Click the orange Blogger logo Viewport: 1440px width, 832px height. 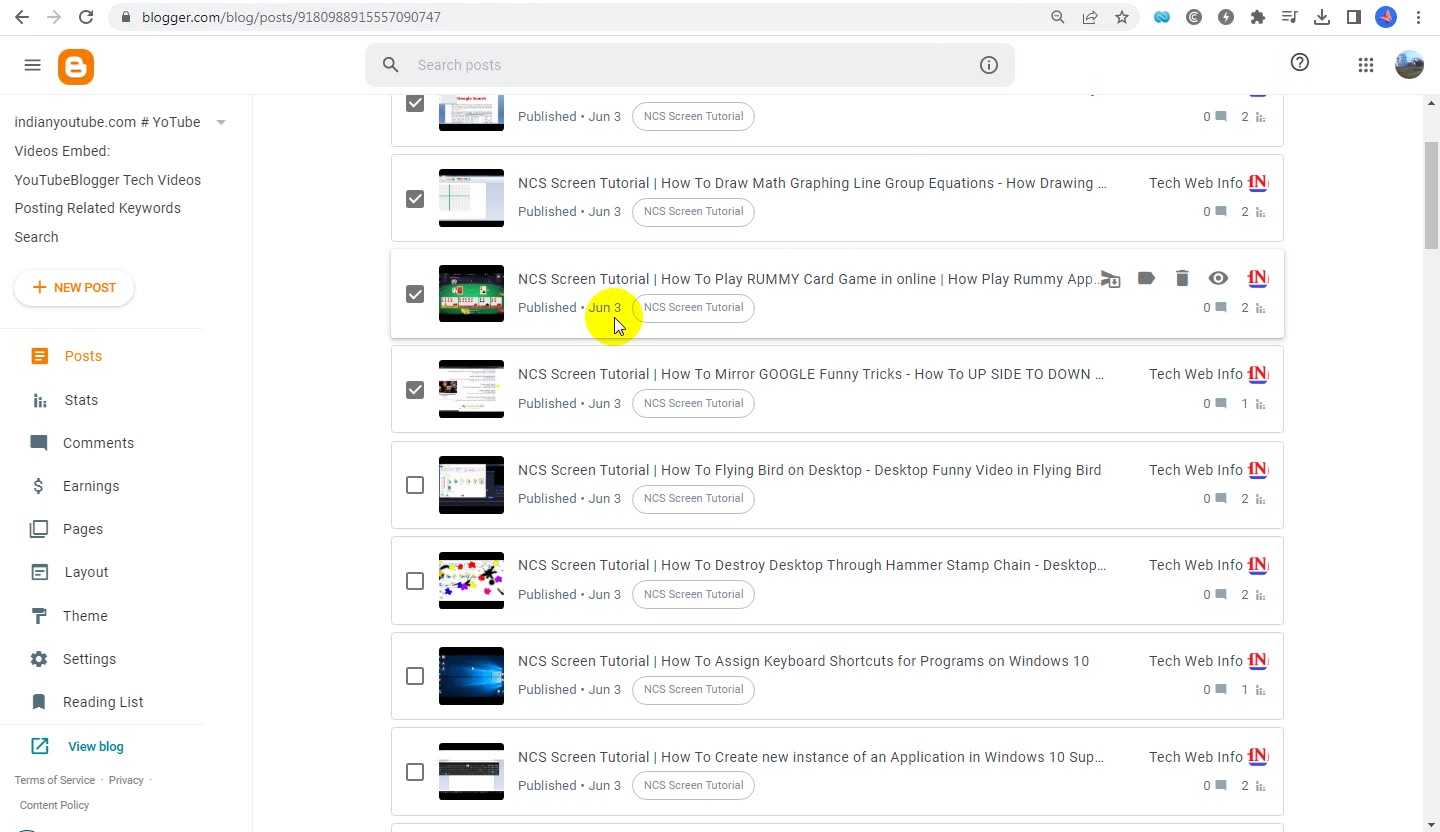tap(76, 66)
